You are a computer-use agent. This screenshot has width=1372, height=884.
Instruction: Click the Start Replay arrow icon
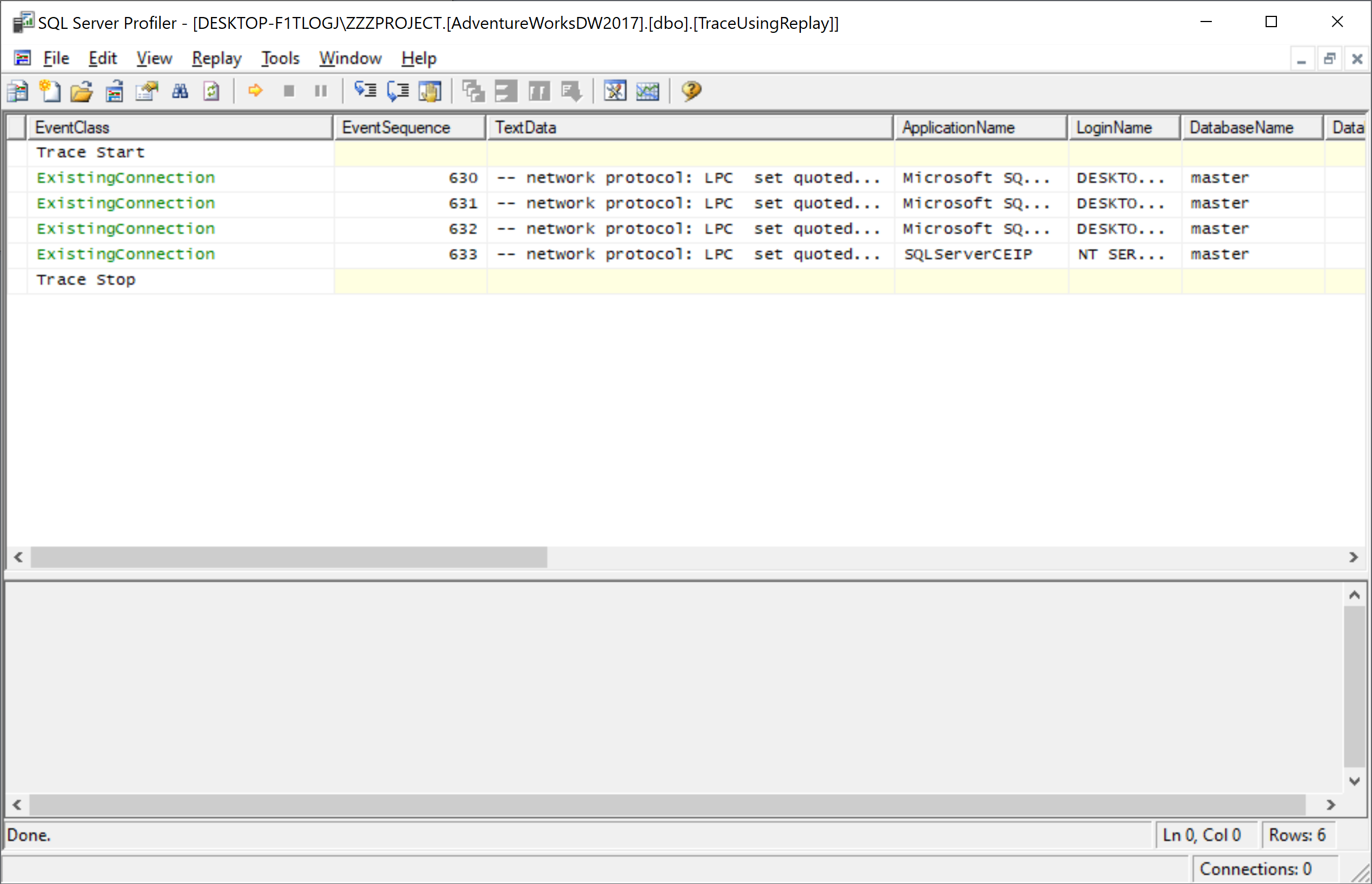click(x=255, y=91)
